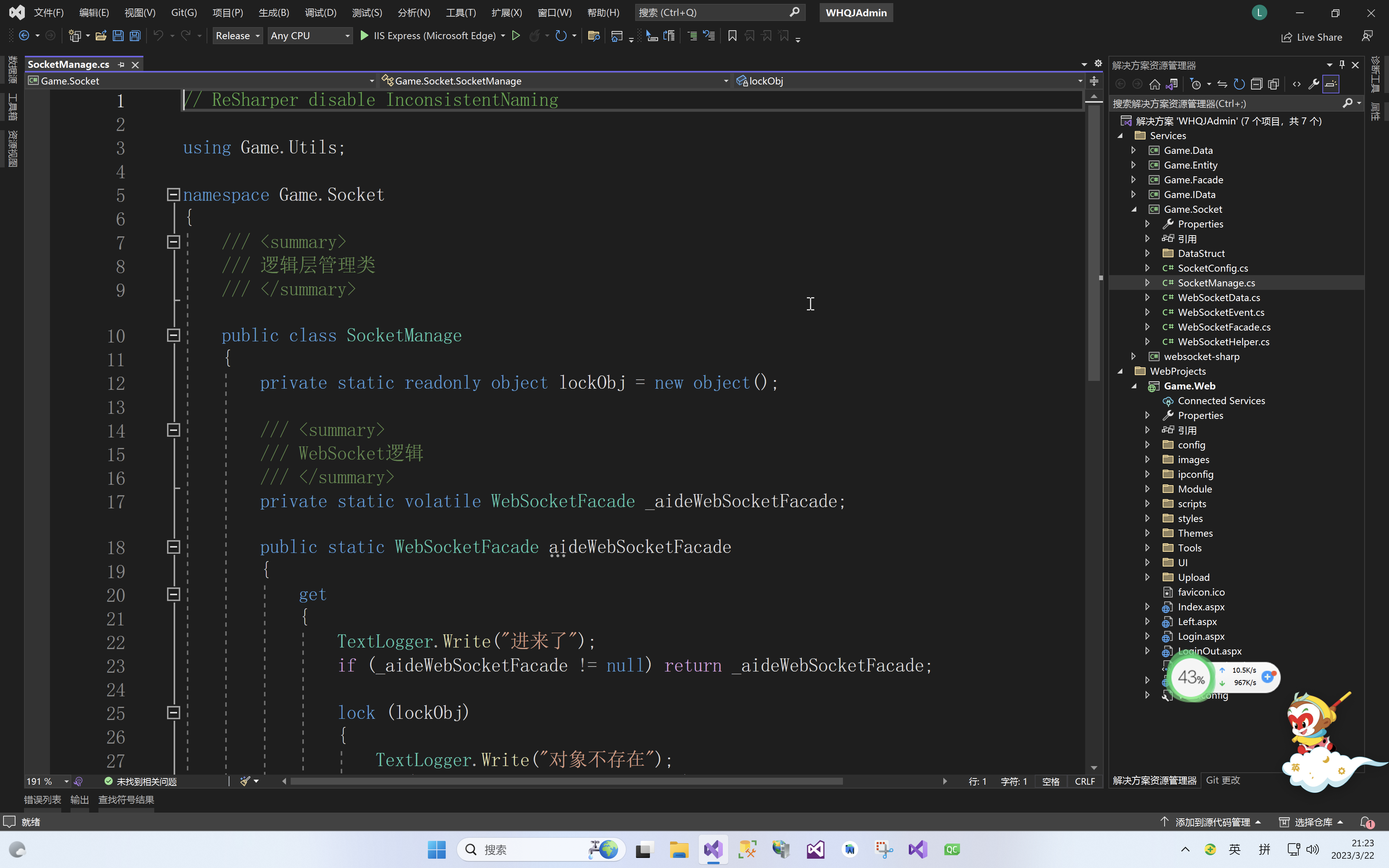Open Properties via wrench icon in Solution Explorer

1314,84
